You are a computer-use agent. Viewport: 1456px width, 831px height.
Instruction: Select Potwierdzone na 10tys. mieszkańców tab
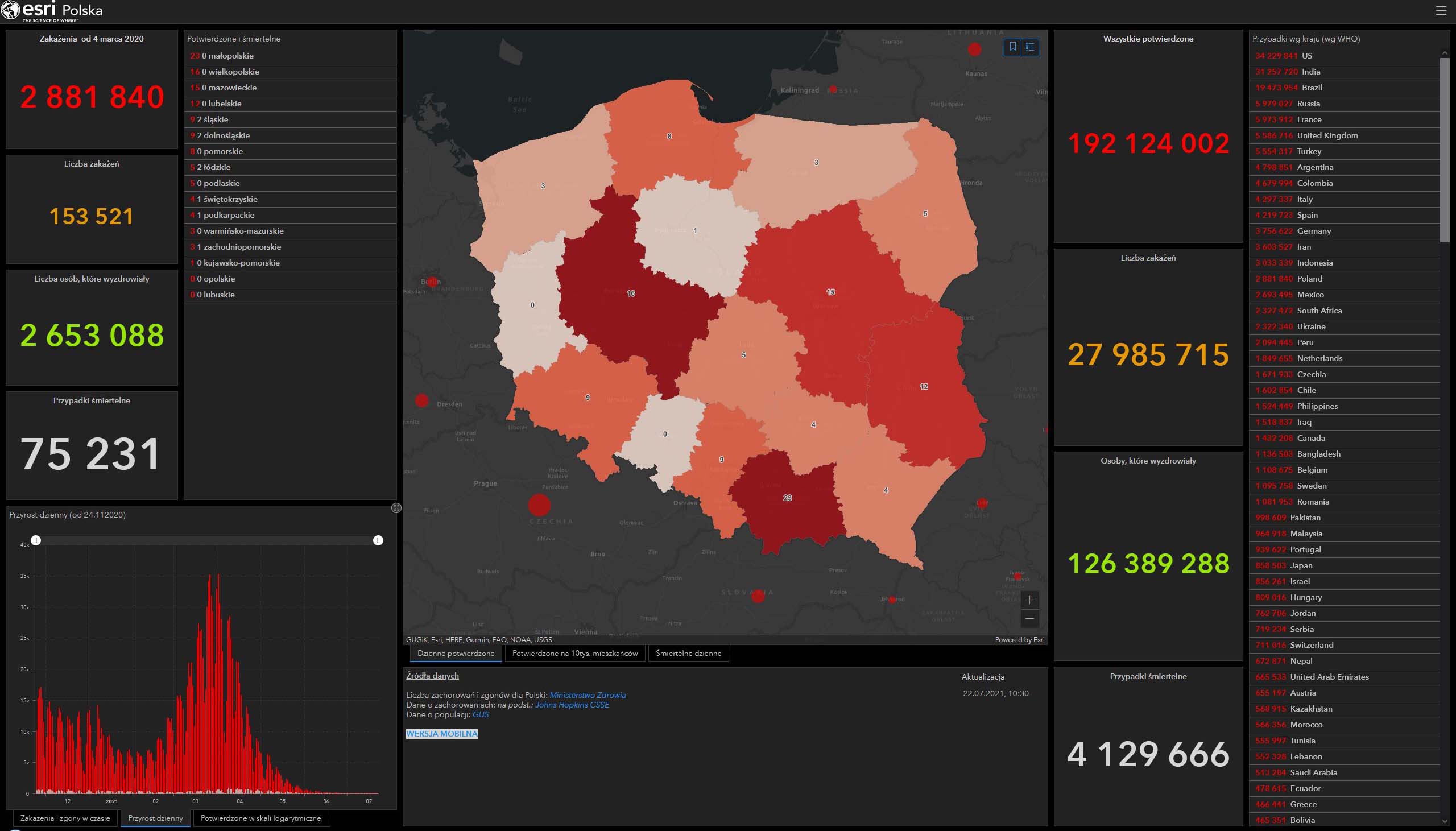pyautogui.click(x=574, y=654)
